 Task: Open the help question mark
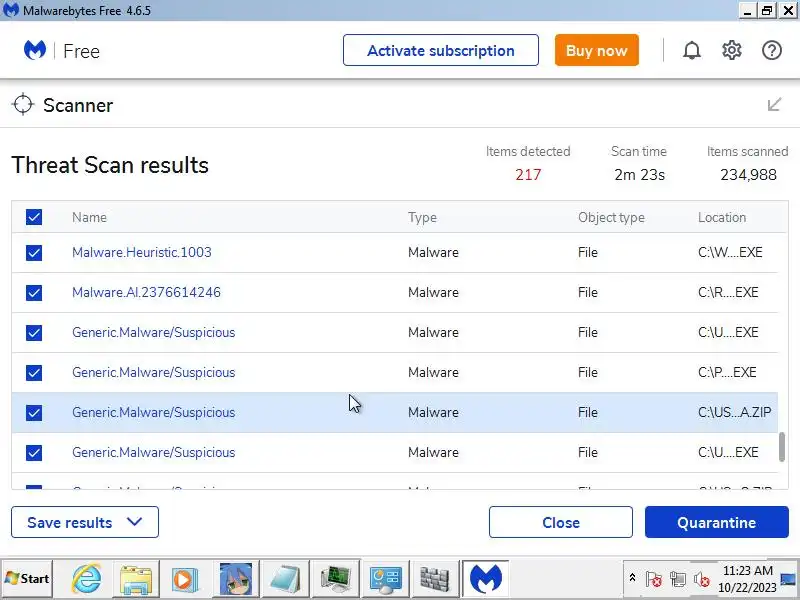point(771,51)
